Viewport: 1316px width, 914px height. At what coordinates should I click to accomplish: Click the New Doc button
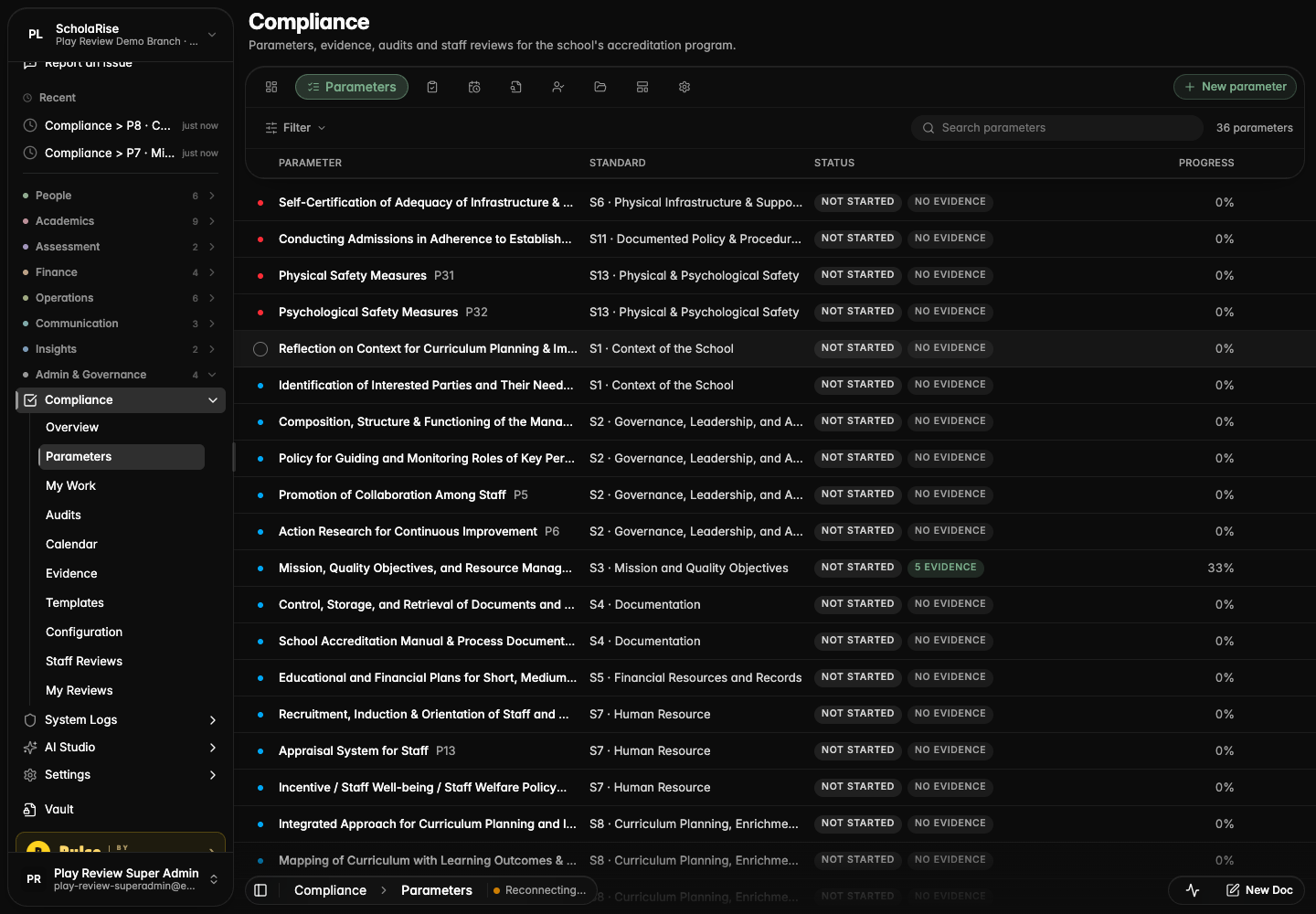point(1259,890)
